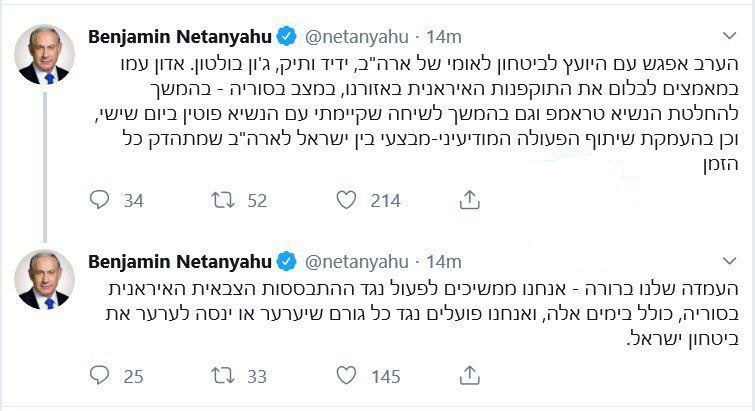Reply to the tweet with 25 replies
The height and width of the screenshot is (411, 755).
[x=100, y=377]
